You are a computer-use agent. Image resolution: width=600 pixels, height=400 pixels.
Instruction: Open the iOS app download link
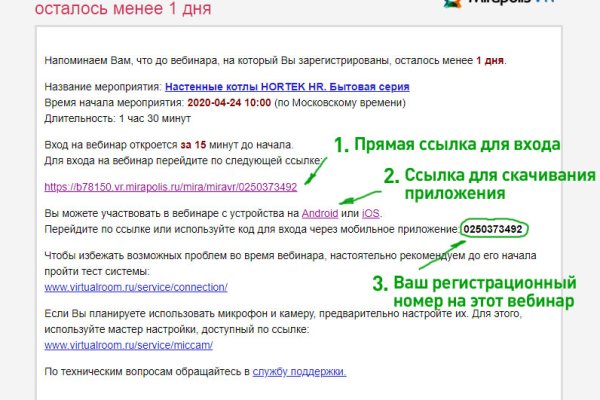(x=368, y=214)
